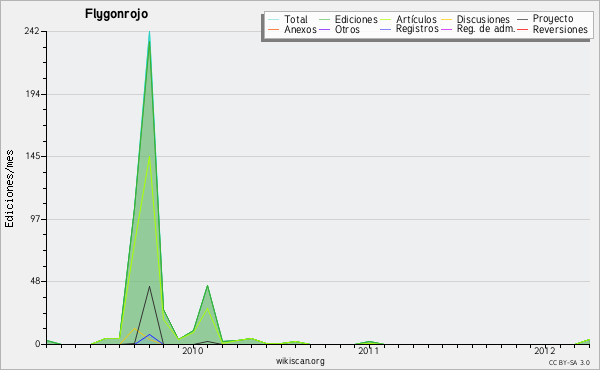Click the Artículos legend label
The width and height of the screenshot is (600, 370).
coord(416,19)
